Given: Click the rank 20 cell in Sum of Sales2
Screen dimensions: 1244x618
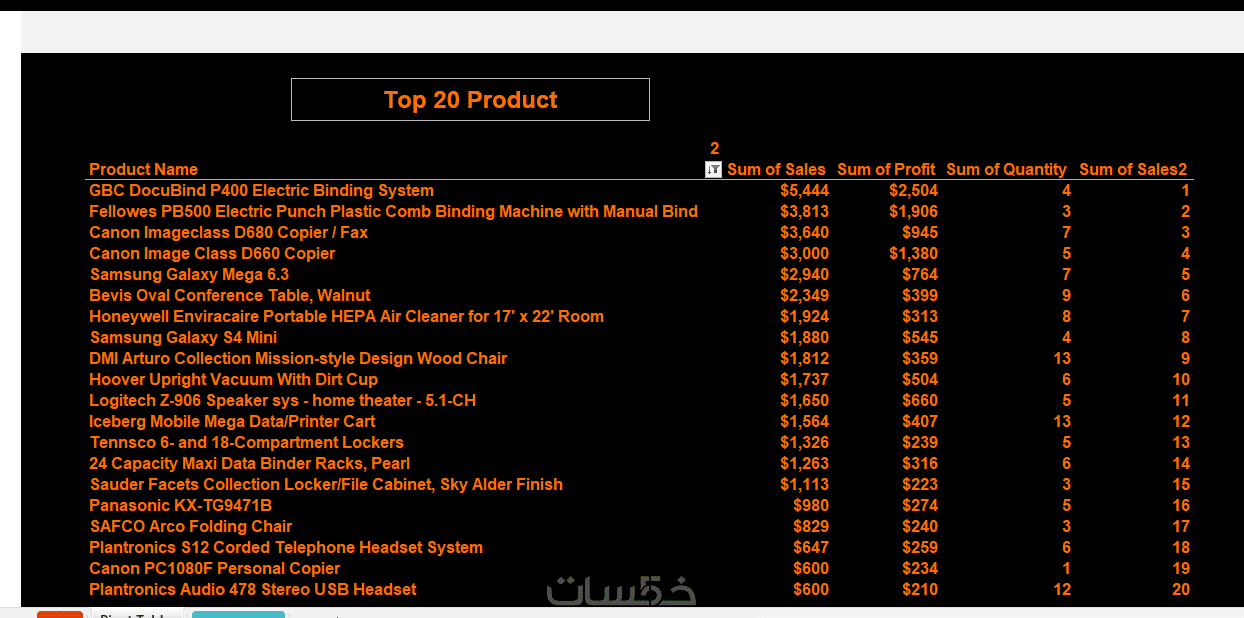Looking at the screenshot, I should tap(1181, 590).
